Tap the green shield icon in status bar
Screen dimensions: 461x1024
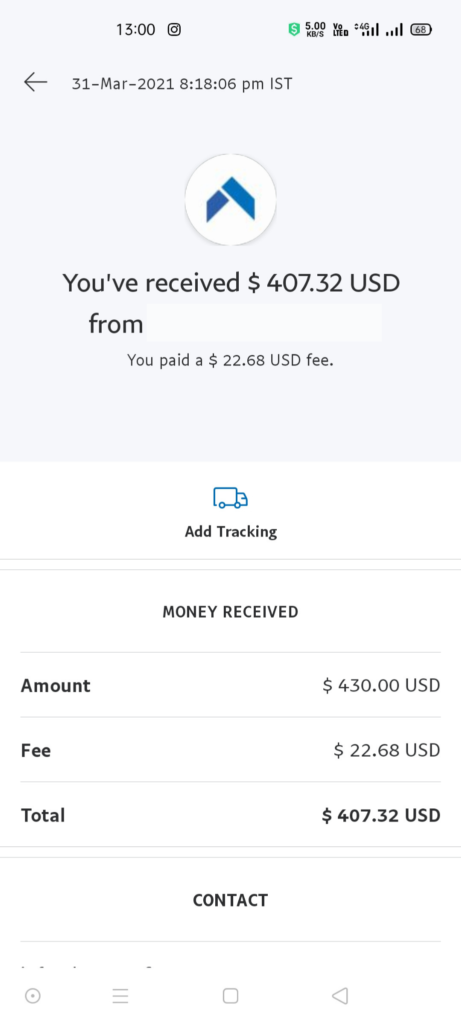tap(294, 29)
